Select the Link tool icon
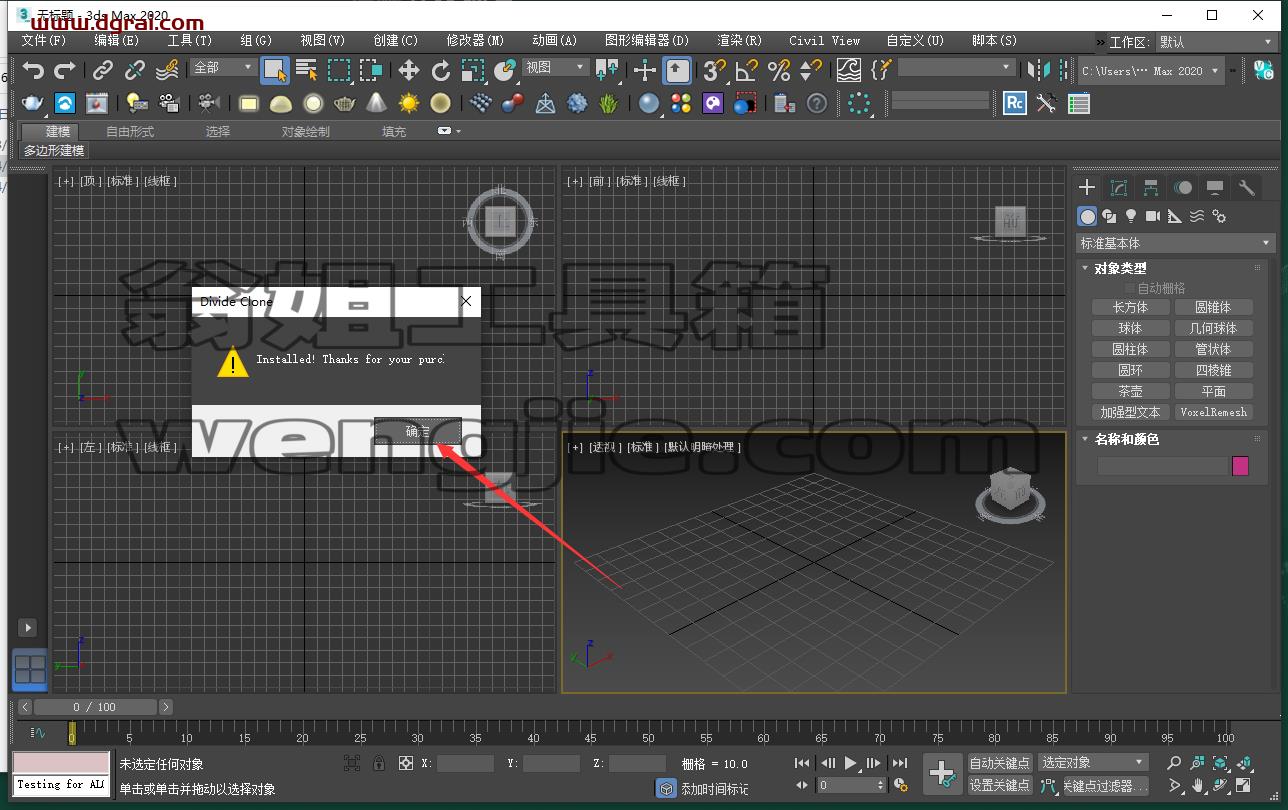This screenshot has width=1288, height=810. point(103,70)
